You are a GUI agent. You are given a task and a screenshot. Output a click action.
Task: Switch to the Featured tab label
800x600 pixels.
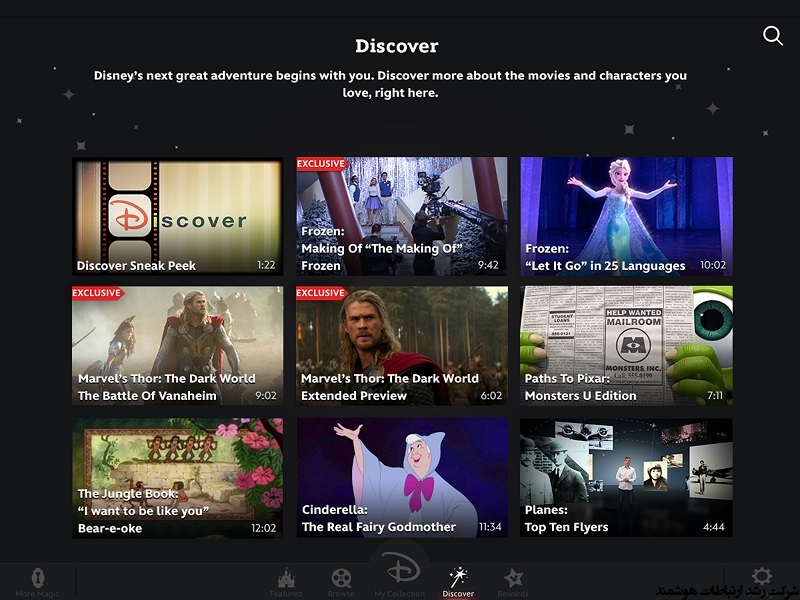(286, 594)
